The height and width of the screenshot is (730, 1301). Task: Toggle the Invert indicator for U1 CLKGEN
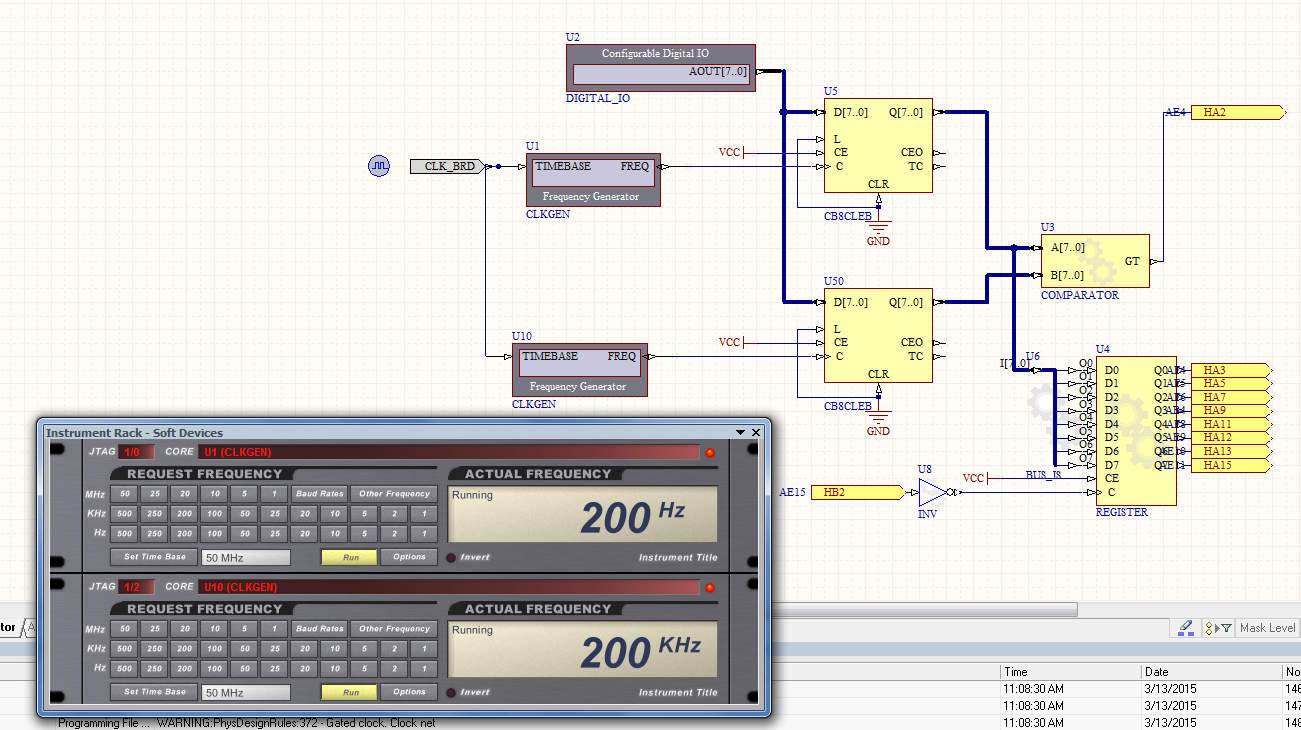(451, 557)
